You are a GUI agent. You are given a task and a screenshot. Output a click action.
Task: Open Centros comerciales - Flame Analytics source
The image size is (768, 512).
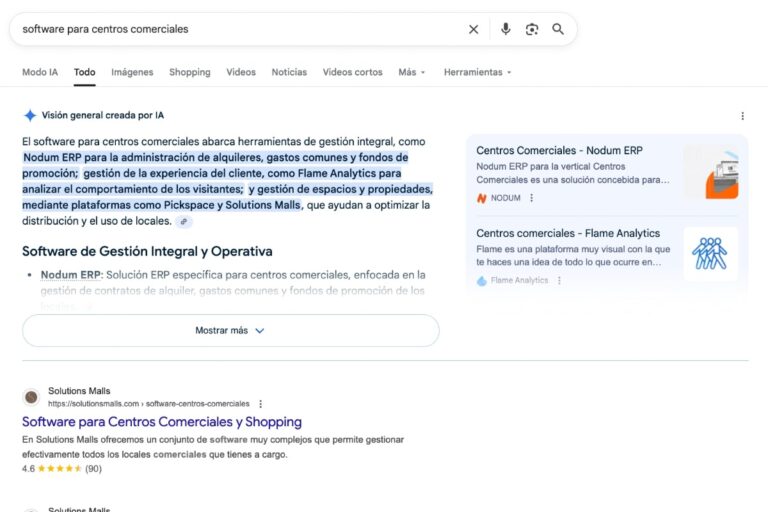point(568,233)
